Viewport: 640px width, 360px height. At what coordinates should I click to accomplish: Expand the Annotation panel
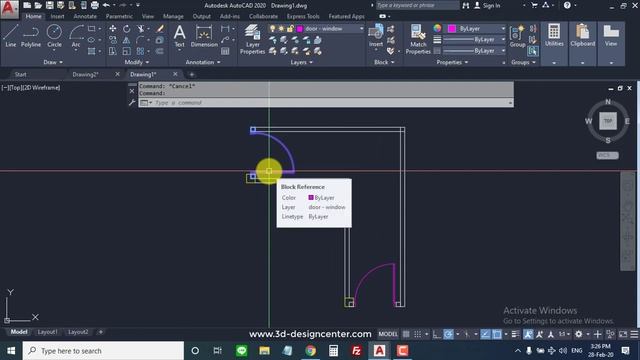(203, 62)
